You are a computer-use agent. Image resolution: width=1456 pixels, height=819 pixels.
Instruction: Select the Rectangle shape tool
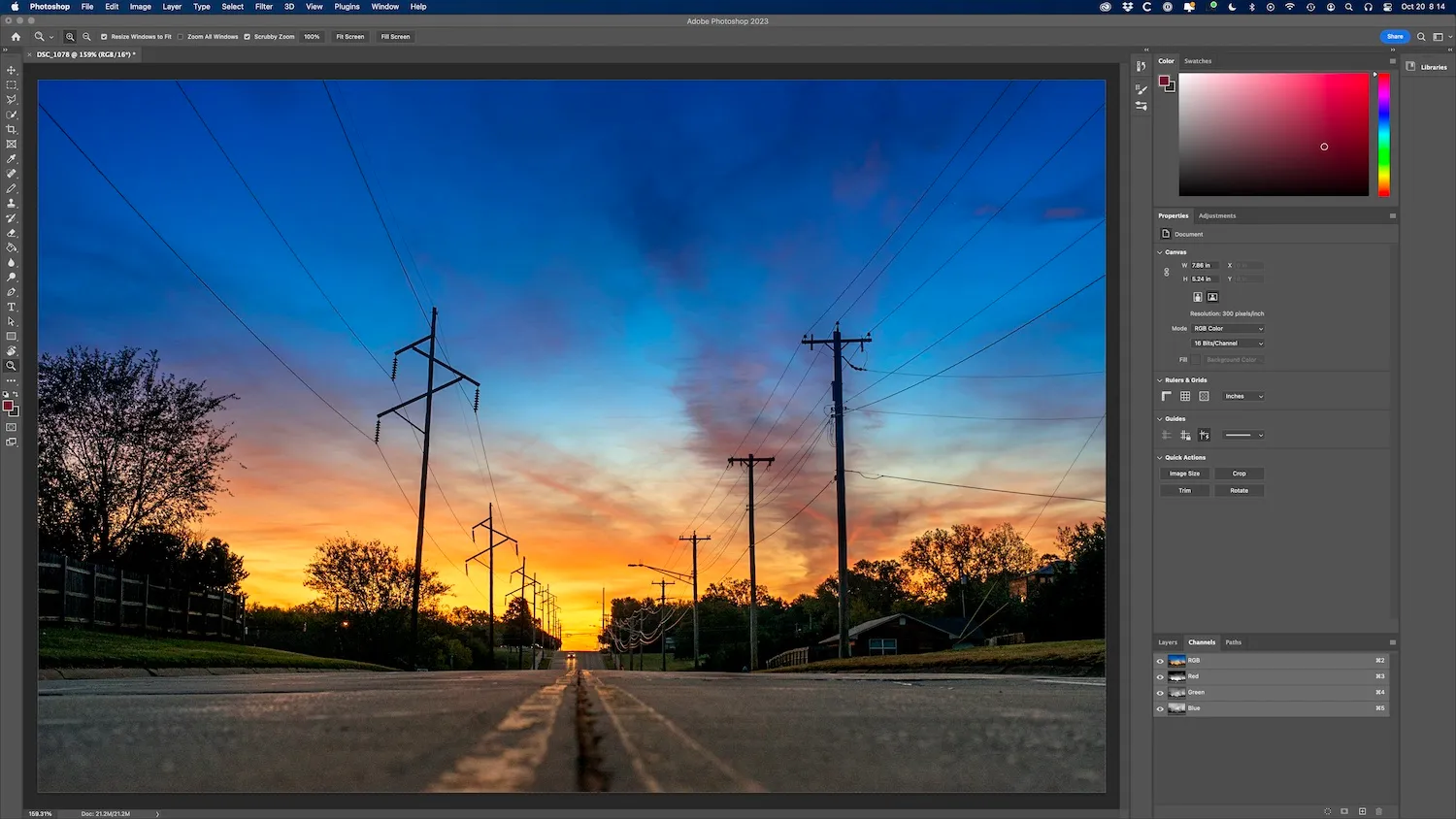pyautogui.click(x=12, y=337)
